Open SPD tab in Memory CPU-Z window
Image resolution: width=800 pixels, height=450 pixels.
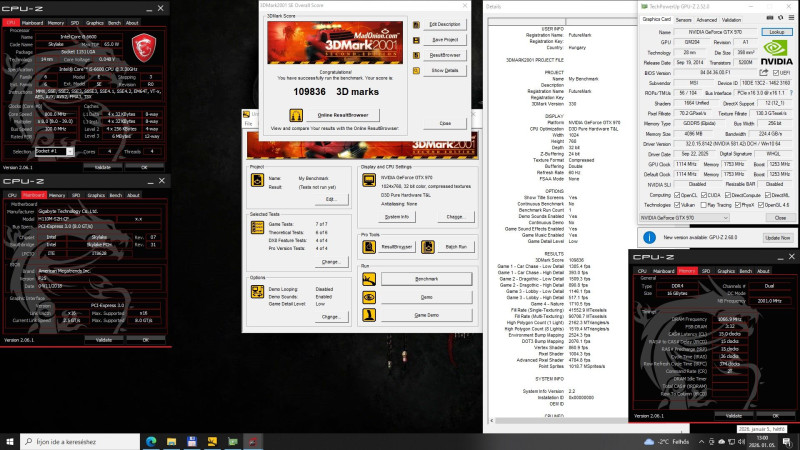click(x=706, y=271)
